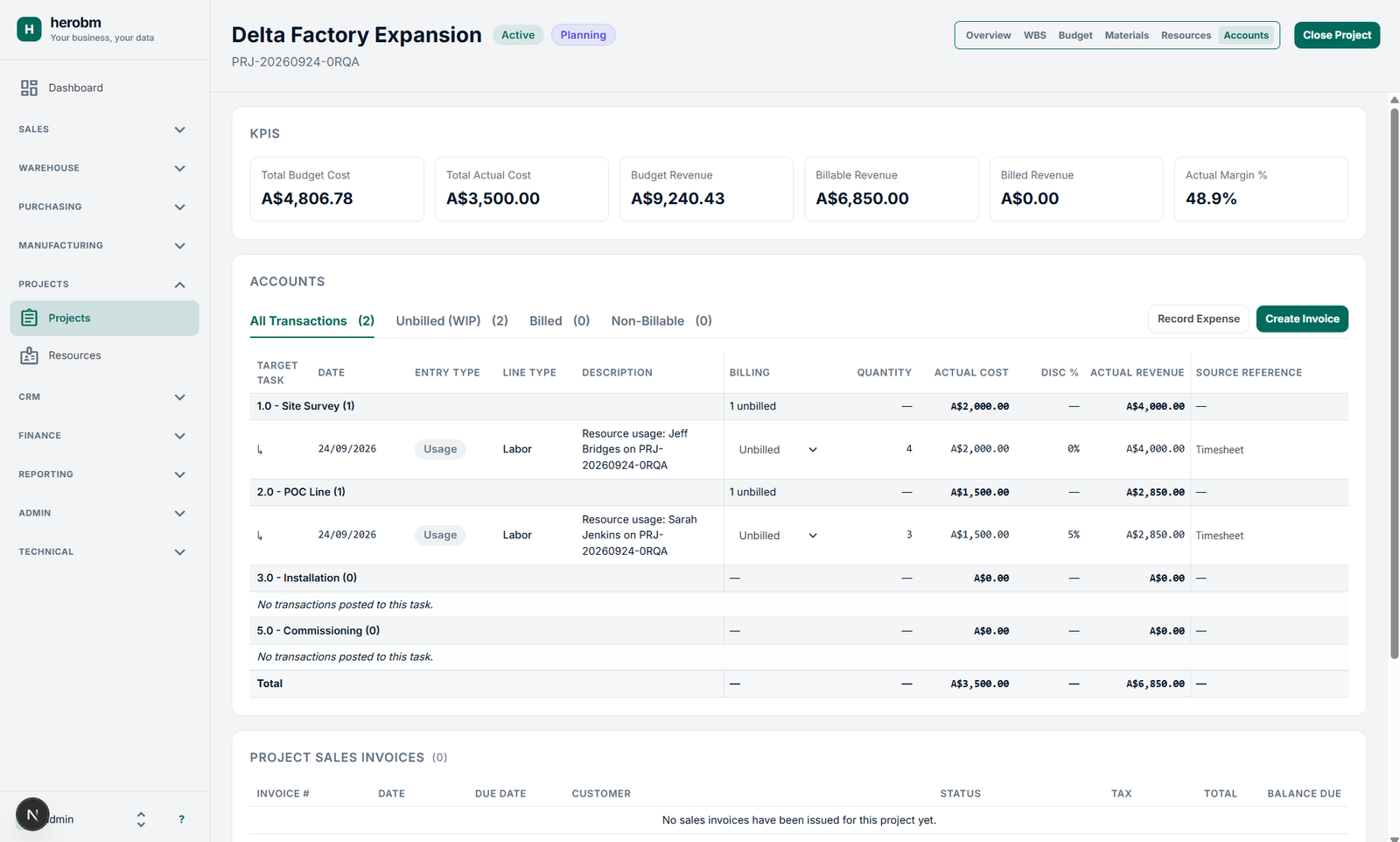Click the 5% discount value

(1074, 535)
